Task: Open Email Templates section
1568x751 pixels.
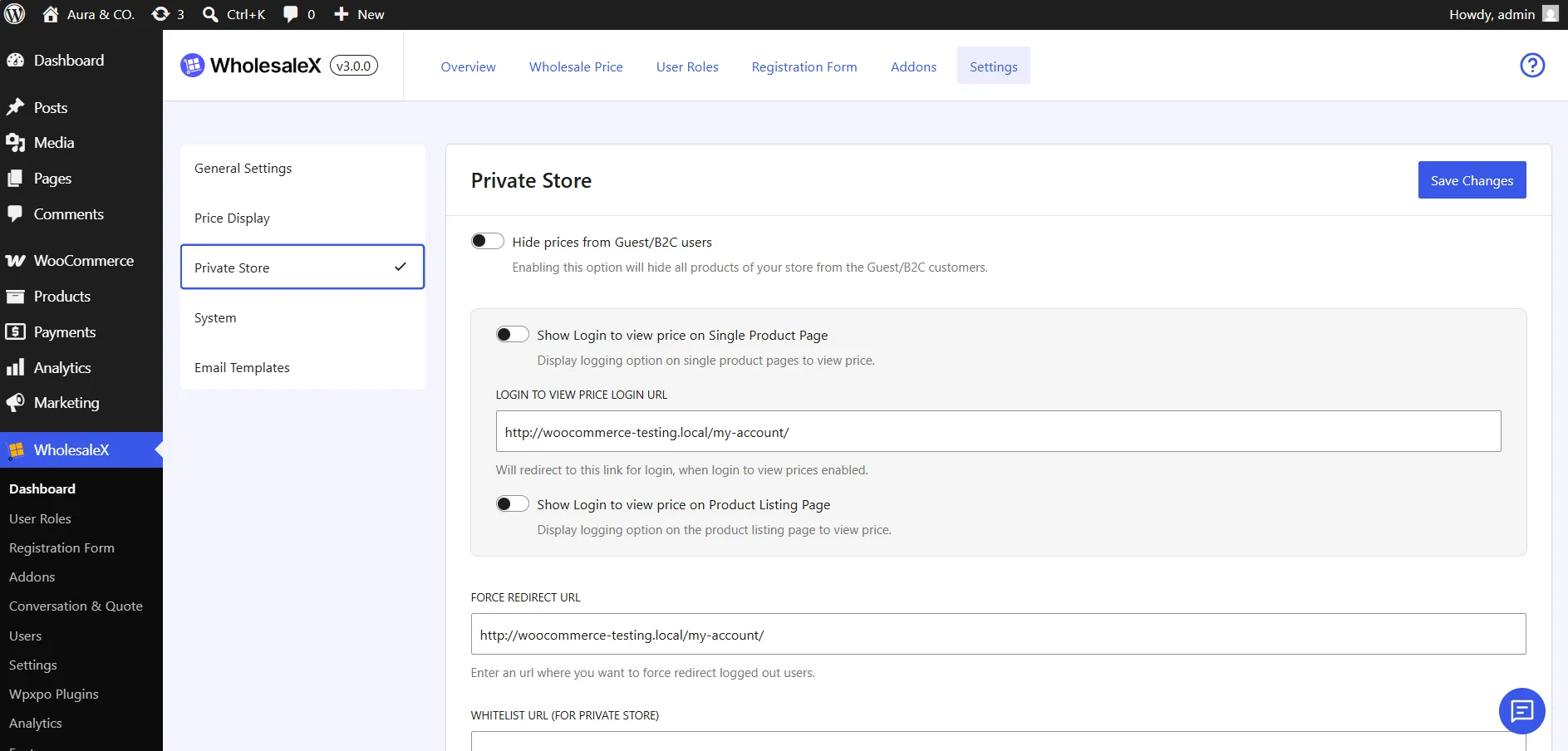Action: click(302, 367)
